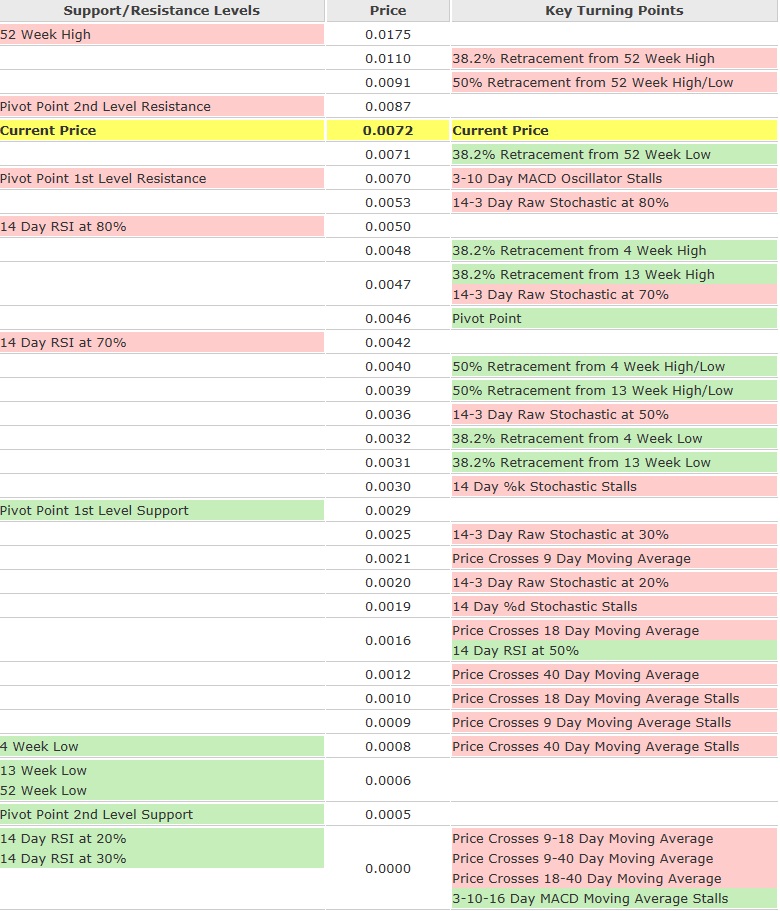
Task: Click Price Crosses 9 Day Moving Average Stalls
Action: [614, 723]
